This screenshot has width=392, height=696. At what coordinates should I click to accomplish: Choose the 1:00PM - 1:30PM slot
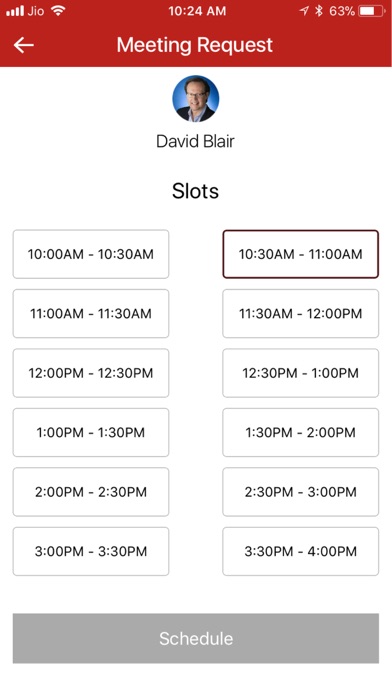pyautogui.click(x=91, y=432)
